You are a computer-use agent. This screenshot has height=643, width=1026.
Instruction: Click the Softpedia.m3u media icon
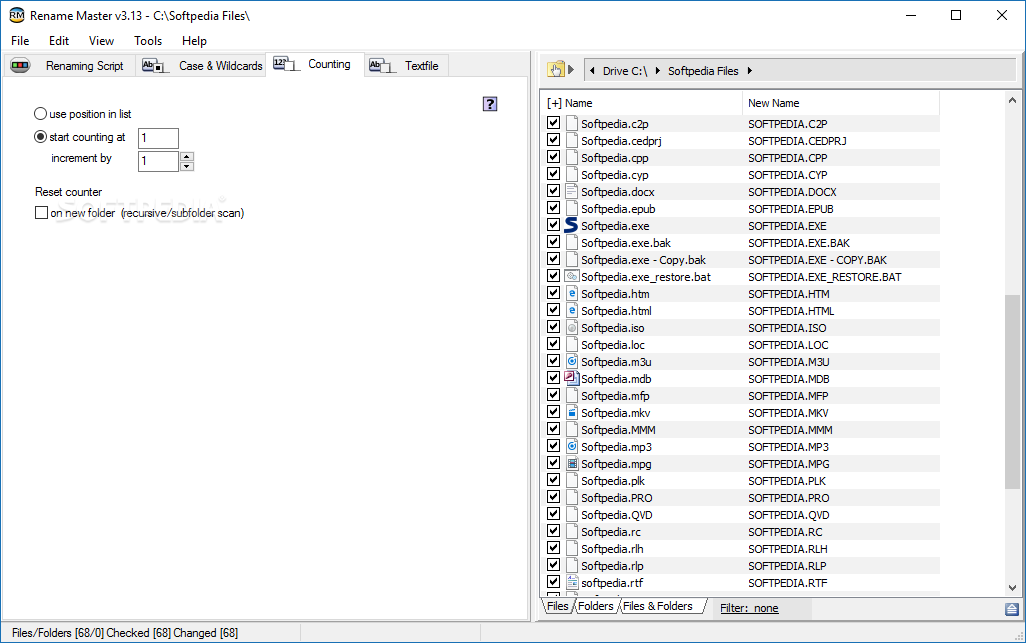[572, 362]
